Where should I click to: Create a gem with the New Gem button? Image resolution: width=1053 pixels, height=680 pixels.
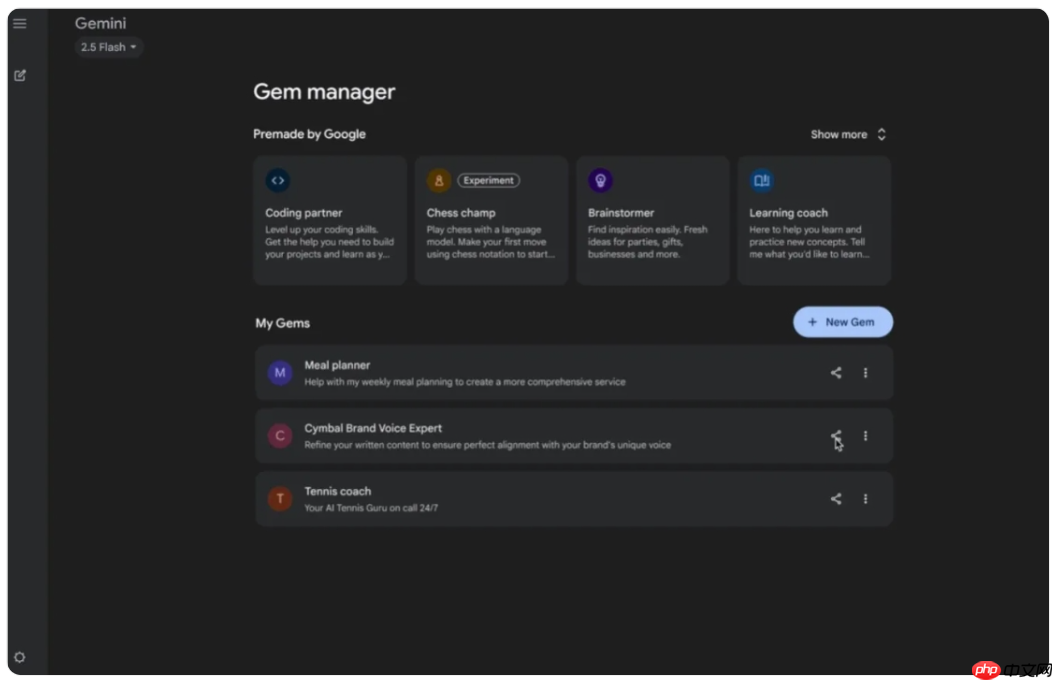[843, 322]
